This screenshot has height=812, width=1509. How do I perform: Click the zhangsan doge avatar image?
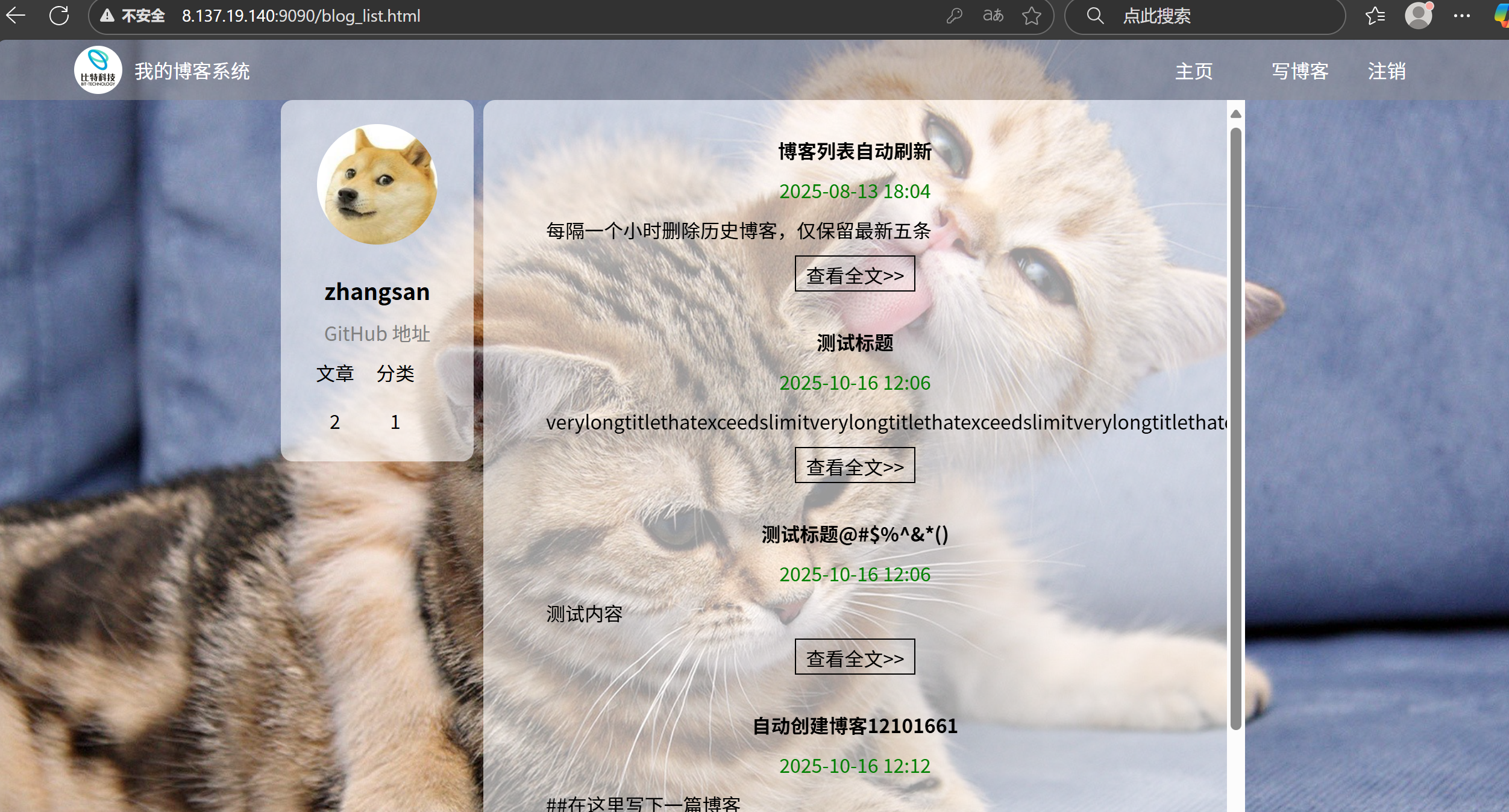(377, 184)
